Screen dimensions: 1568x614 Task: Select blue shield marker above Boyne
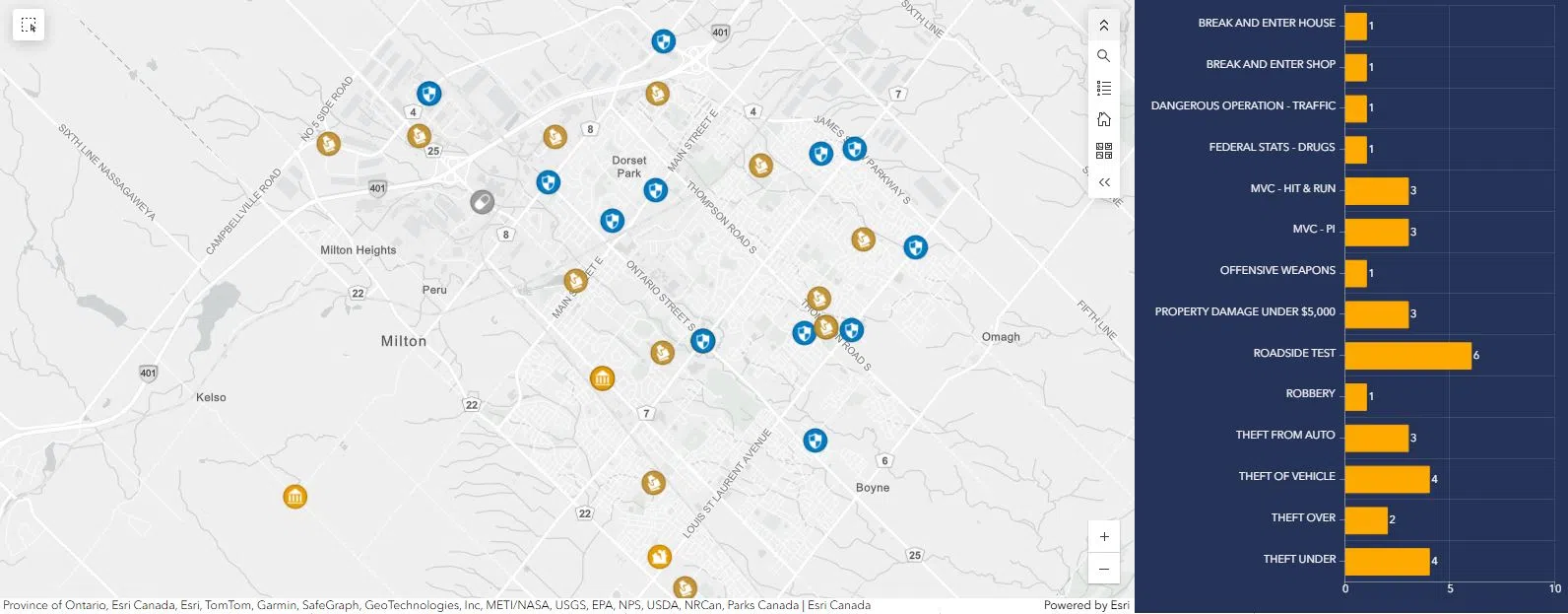click(815, 441)
